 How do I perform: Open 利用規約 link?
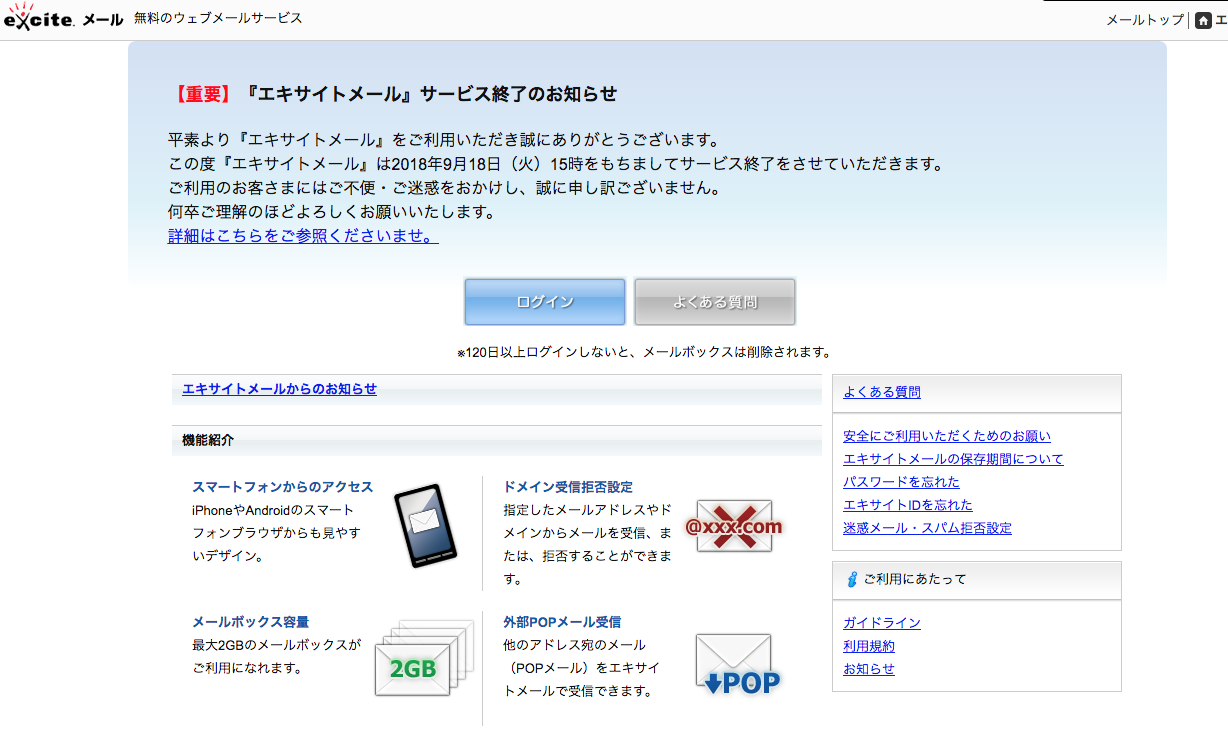click(x=869, y=646)
